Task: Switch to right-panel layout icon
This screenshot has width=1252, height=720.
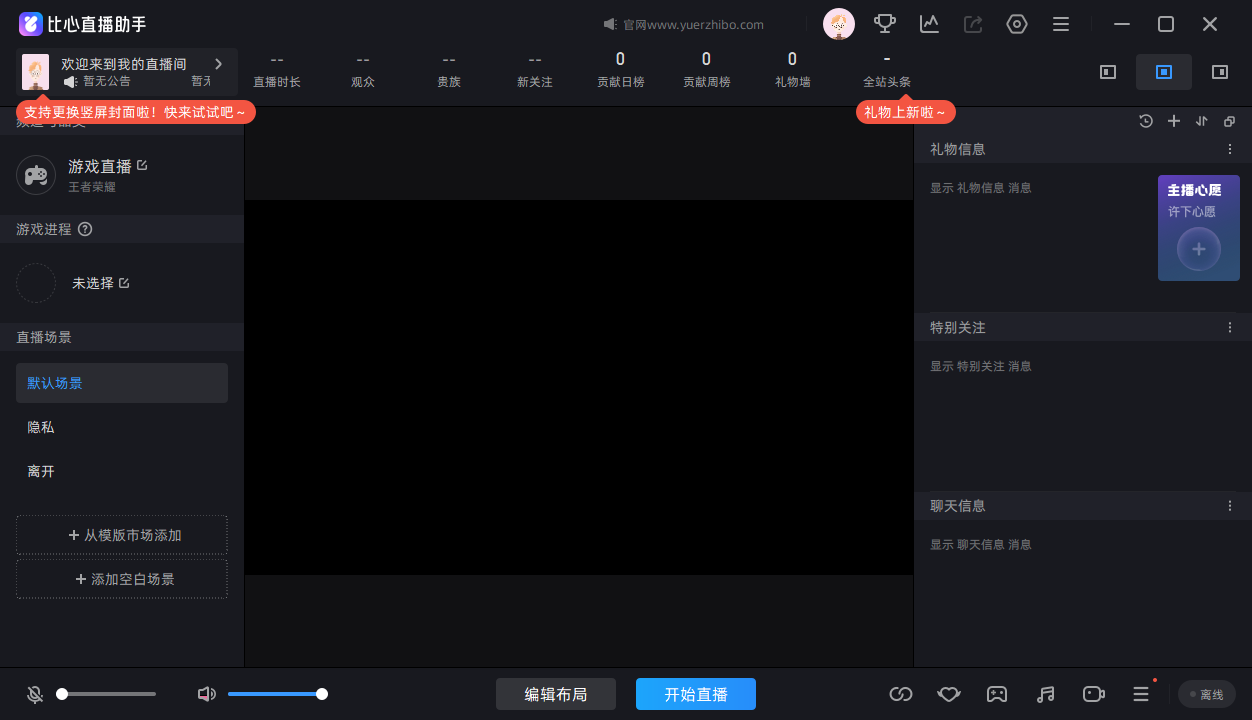Action: coord(1220,72)
